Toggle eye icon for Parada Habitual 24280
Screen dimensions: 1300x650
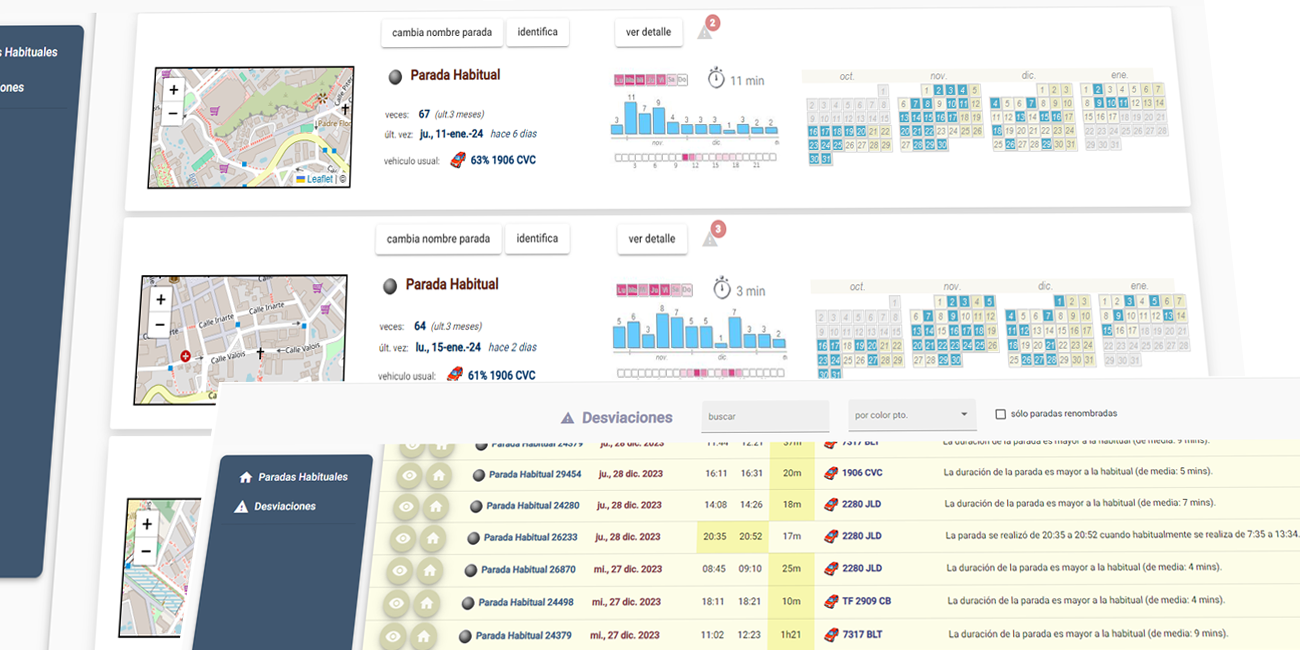coord(407,506)
